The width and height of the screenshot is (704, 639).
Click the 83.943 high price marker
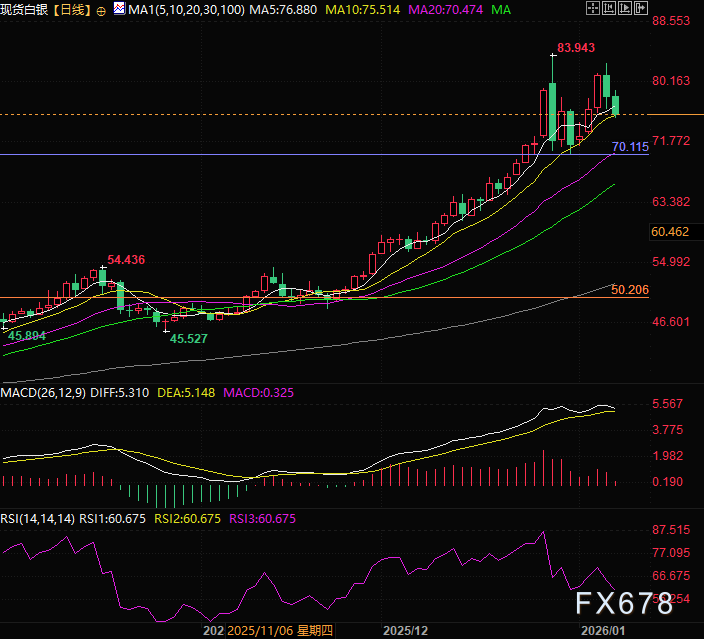coord(576,48)
